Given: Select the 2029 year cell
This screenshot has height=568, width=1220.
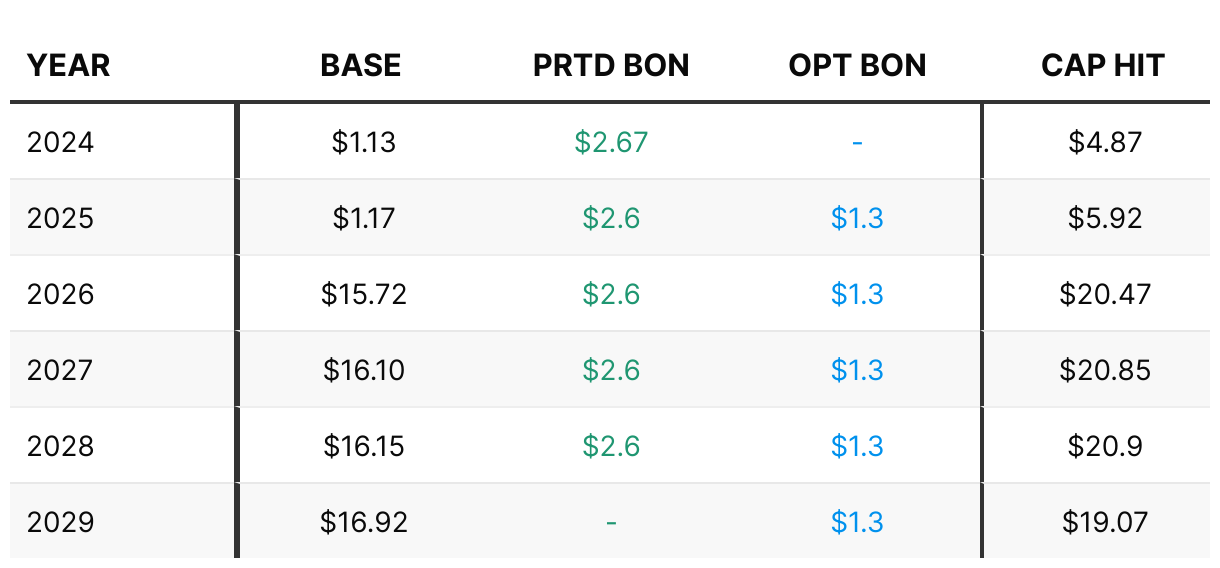Looking at the screenshot, I should coord(60,522).
